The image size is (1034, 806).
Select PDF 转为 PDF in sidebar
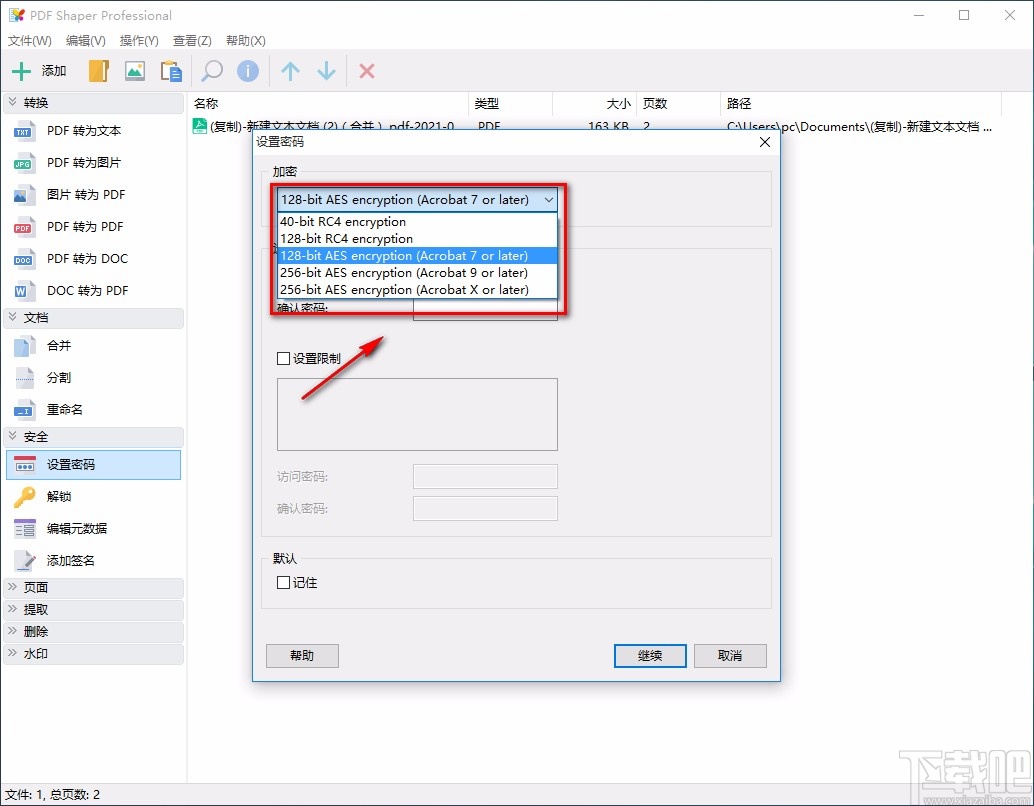[93, 226]
